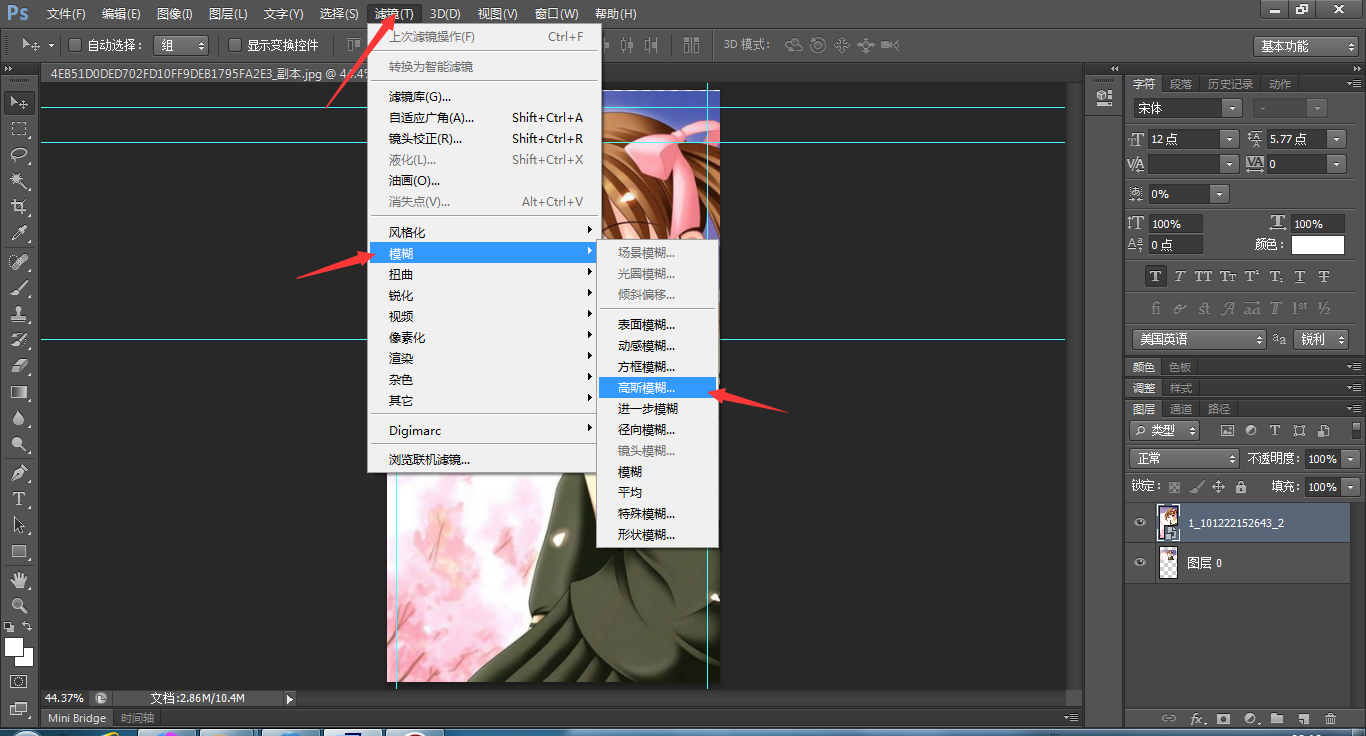Click the new group folder icon
The height and width of the screenshot is (736, 1366).
pos(1277,718)
